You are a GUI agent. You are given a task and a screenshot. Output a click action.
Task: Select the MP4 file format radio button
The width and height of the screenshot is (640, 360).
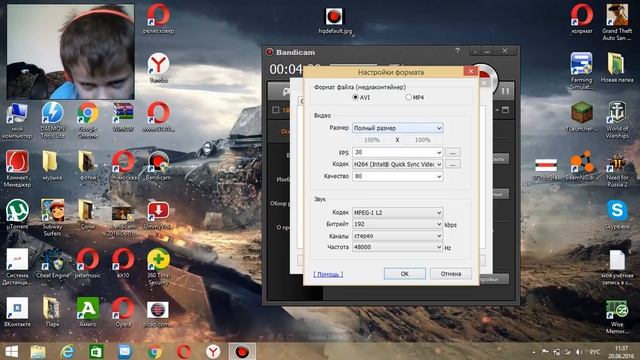[x=408, y=98]
